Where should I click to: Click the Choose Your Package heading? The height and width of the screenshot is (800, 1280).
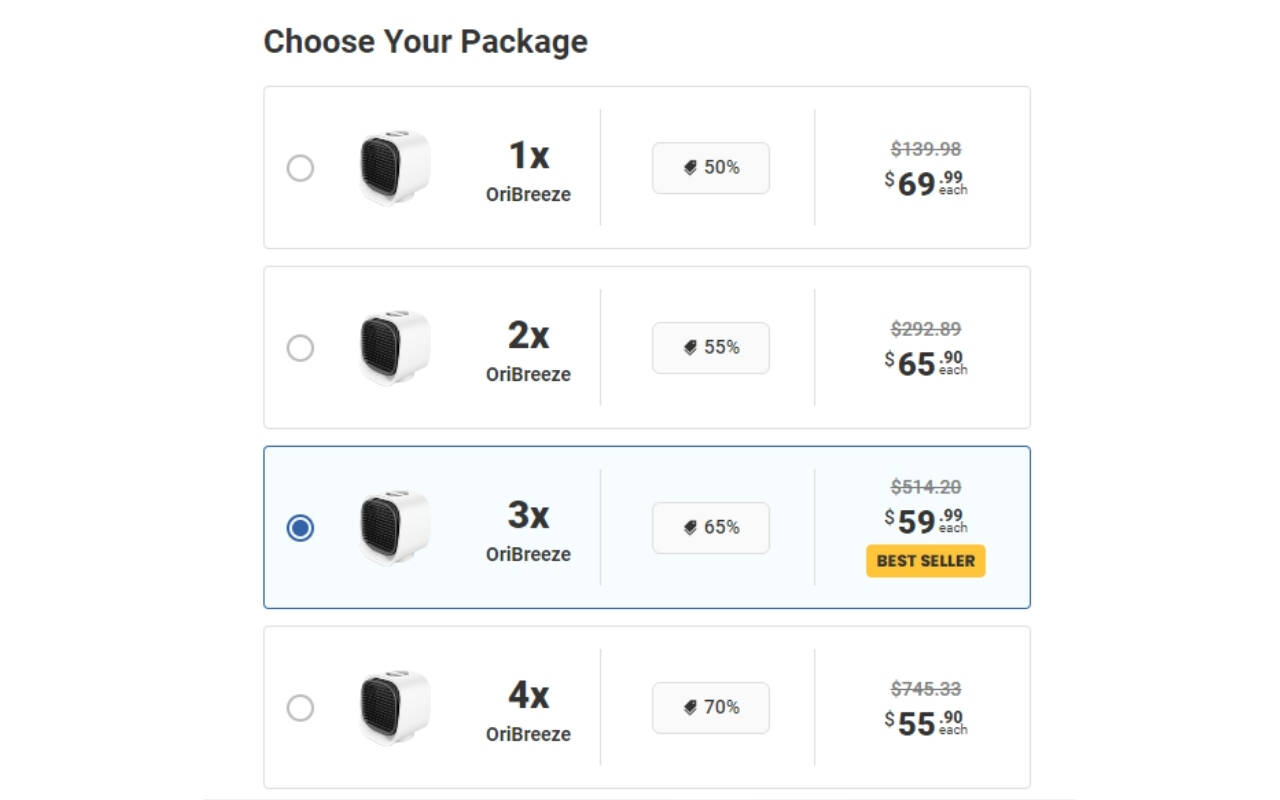click(x=425, y=42)
